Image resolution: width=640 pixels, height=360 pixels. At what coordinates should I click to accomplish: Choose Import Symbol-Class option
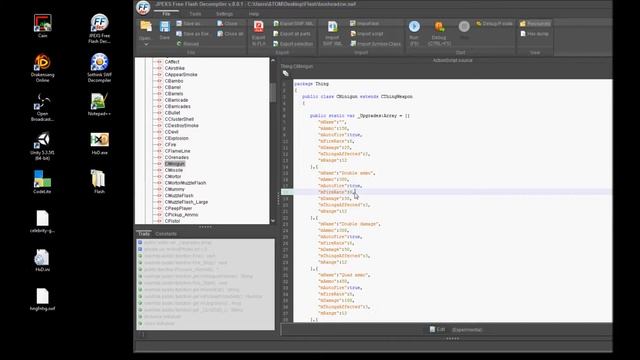coord(376,44)
